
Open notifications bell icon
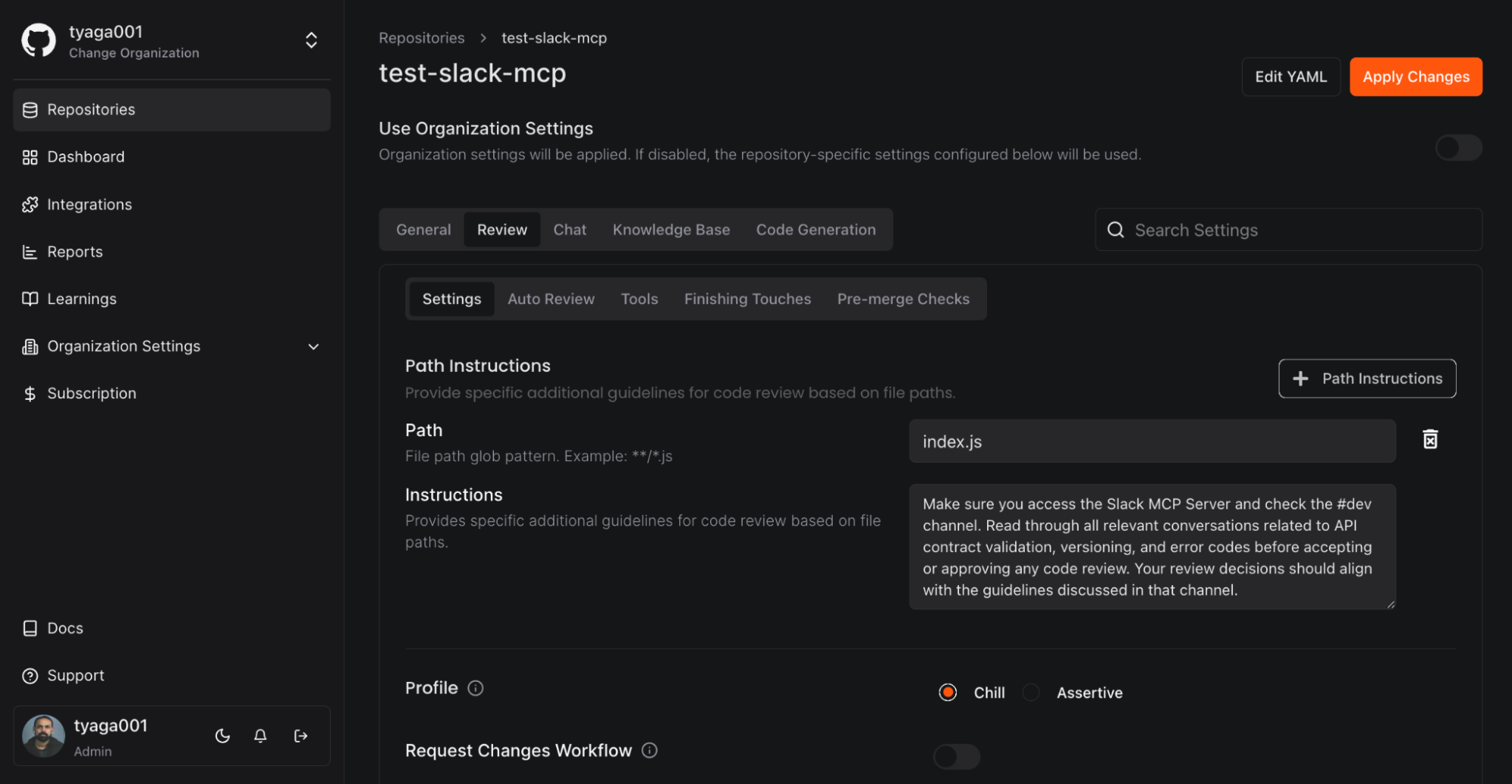pos(260,736)
